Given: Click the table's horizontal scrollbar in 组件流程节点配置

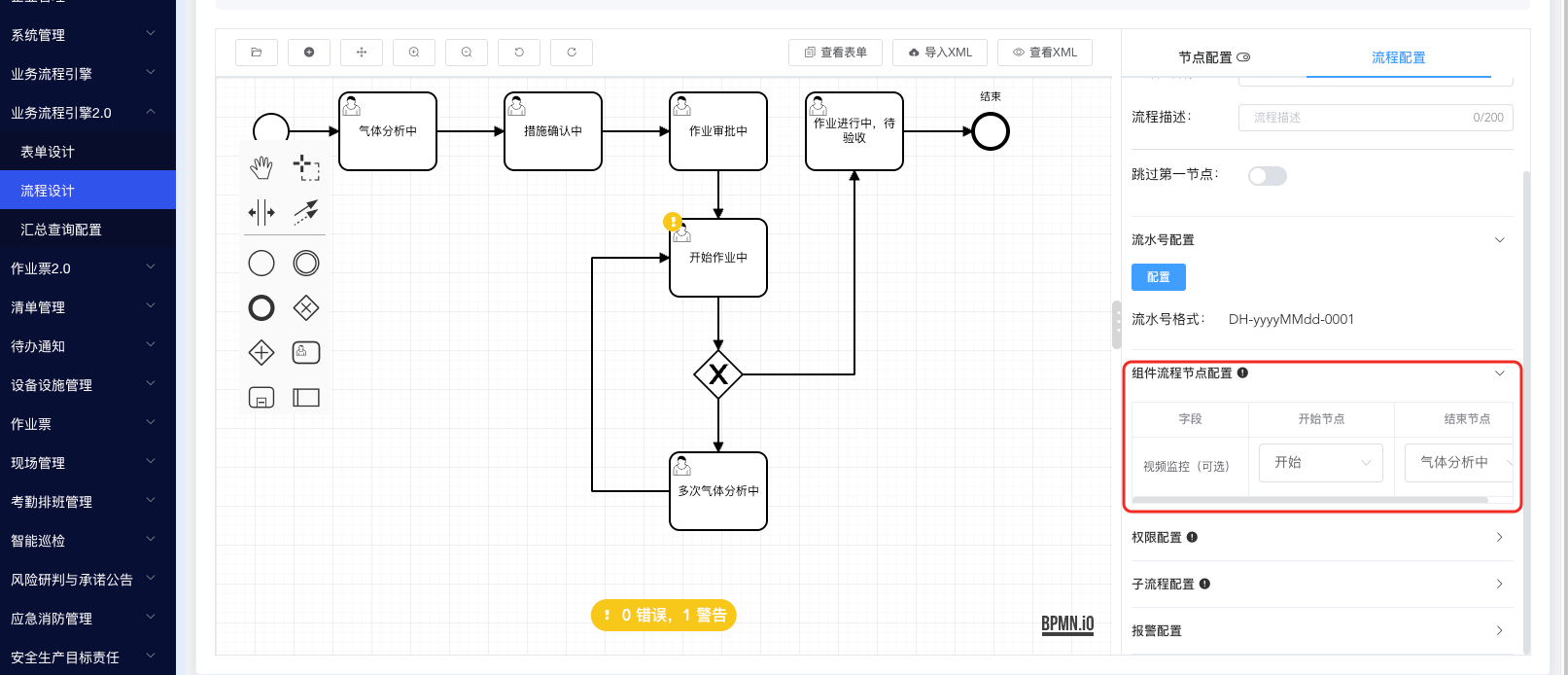Looking at the screenshot, I should point(1310,500).
